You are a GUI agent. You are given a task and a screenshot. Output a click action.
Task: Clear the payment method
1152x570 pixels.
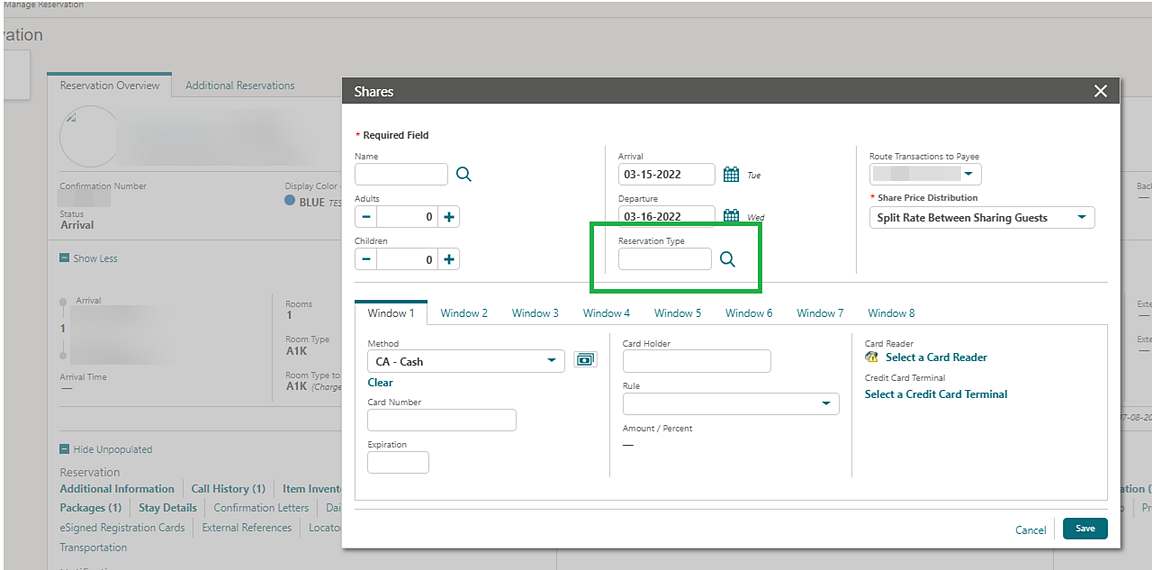point(380,383)
